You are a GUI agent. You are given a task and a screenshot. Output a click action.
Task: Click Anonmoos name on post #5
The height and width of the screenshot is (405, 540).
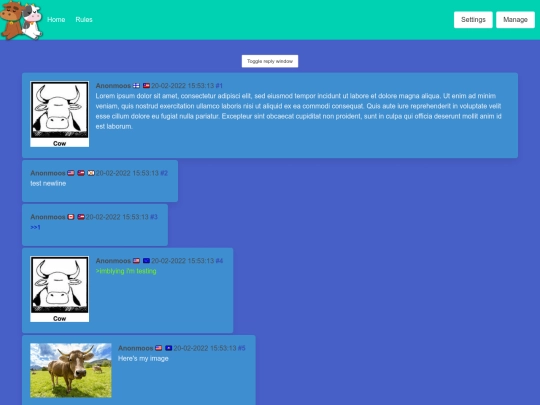[x=136, y=348]
